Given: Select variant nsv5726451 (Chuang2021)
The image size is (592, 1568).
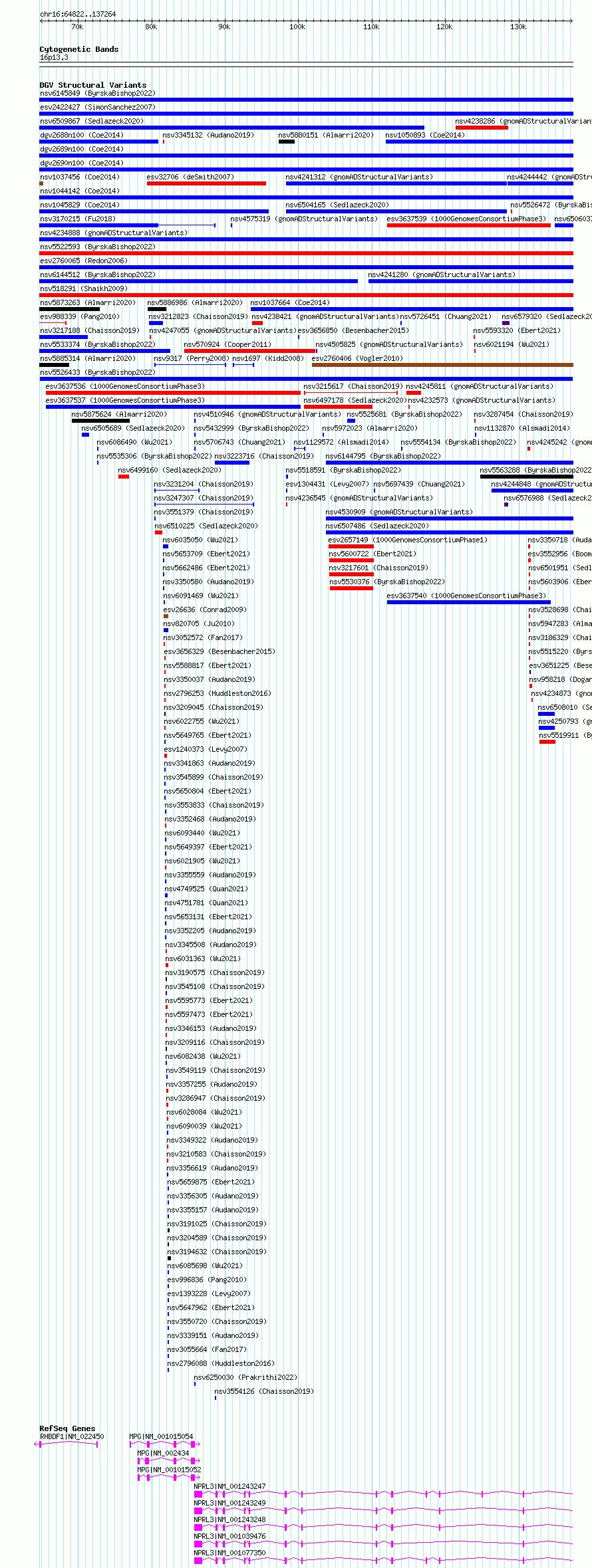Looking at the screenshot, I should coord(446,316).
